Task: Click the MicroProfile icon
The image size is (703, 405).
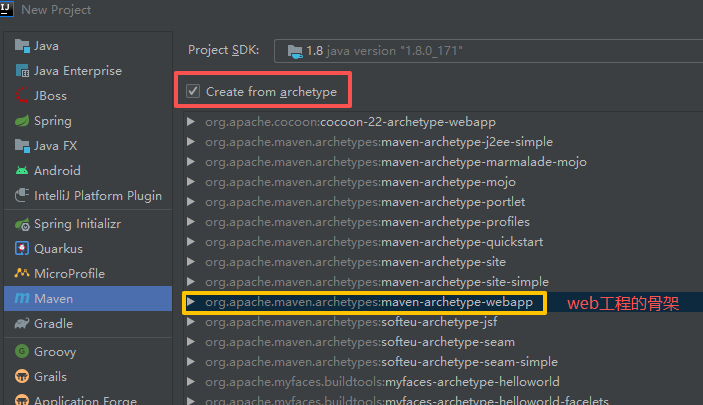Action: (22, 273)
